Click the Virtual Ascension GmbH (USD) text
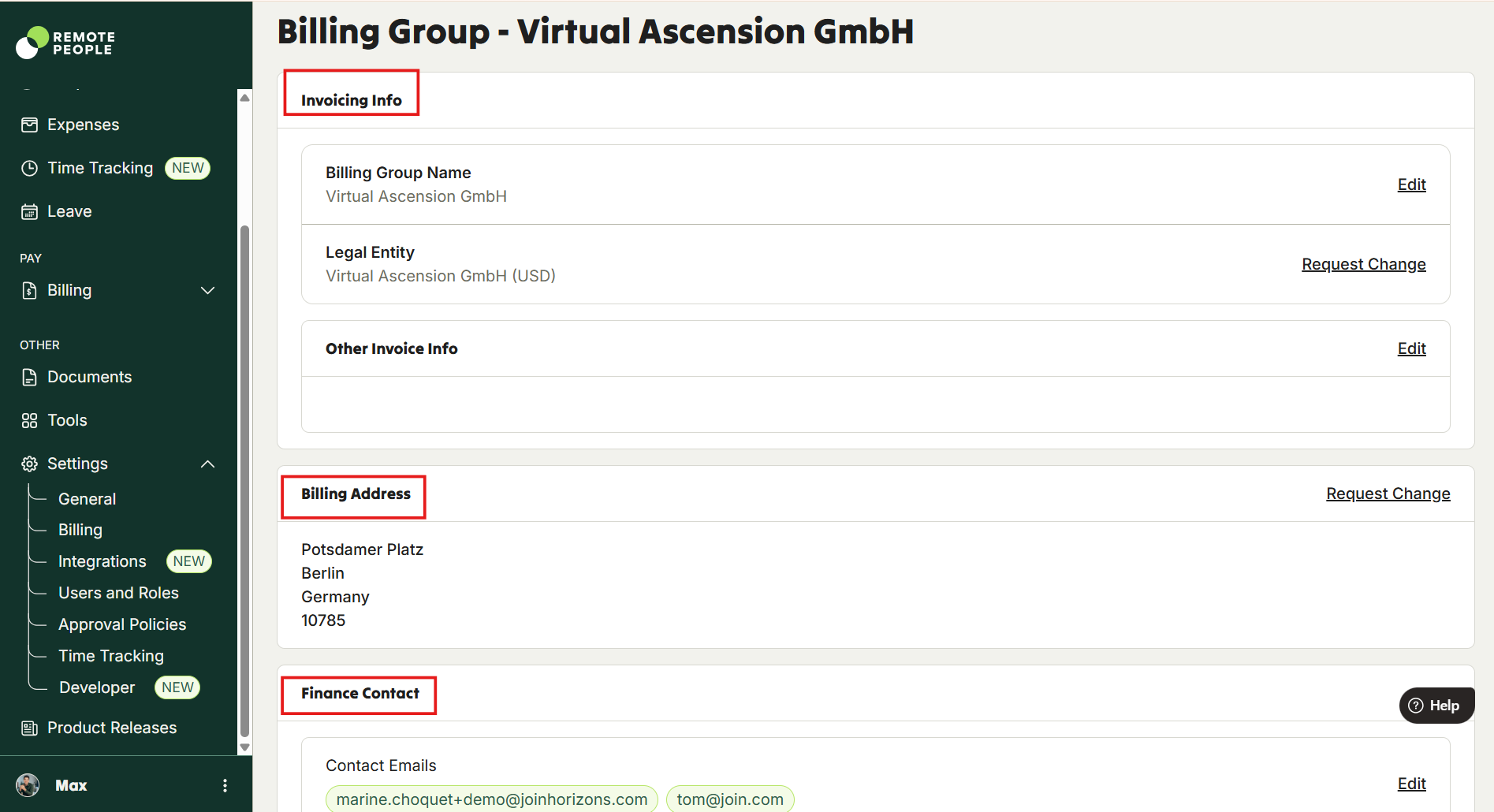 tap(441, 276)
